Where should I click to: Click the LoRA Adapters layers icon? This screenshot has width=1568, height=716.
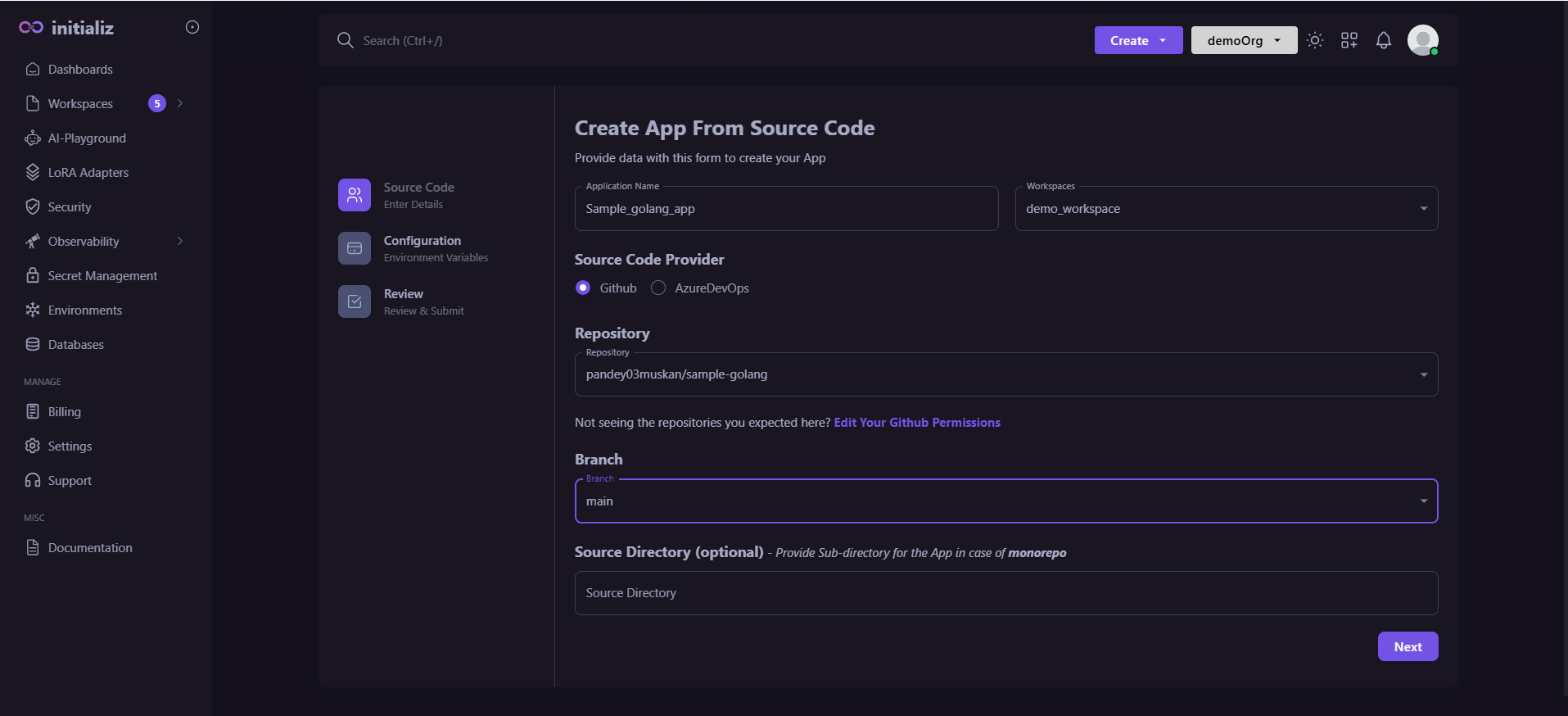(x=33, y=172)
